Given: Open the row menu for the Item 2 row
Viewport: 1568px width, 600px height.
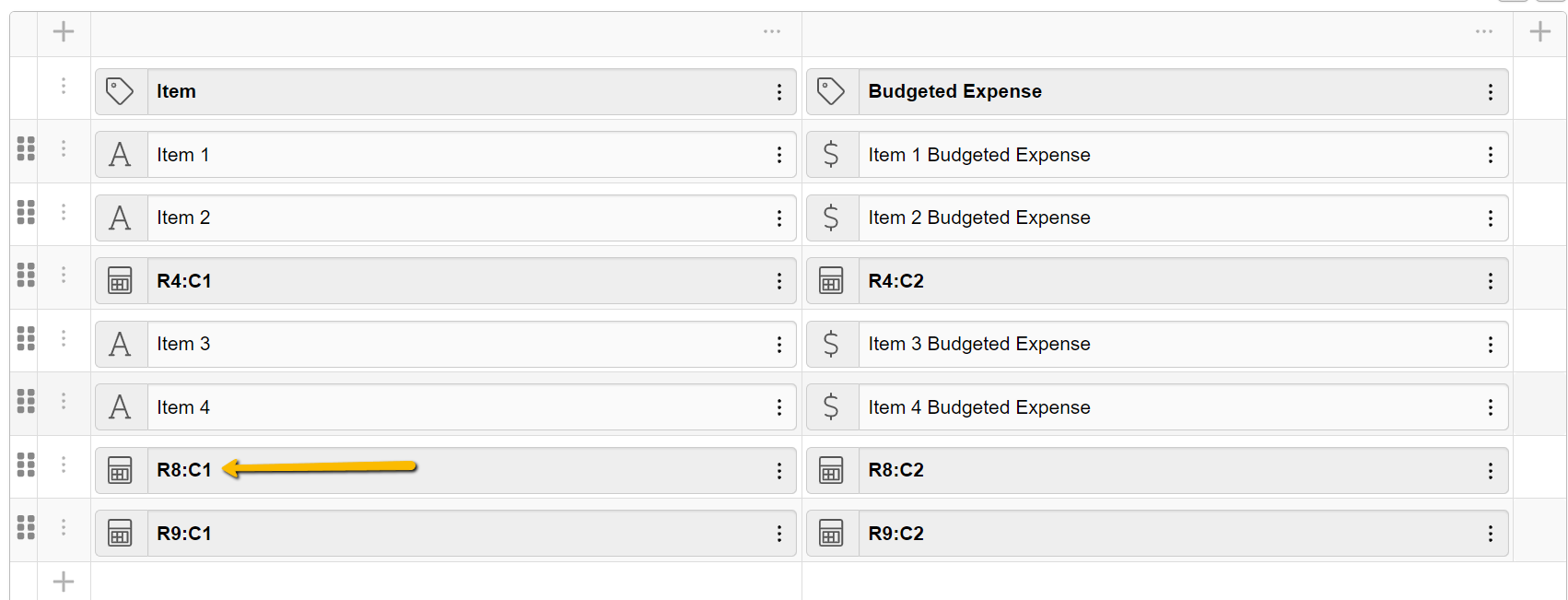Looking at the screenshot, I should tap(64, 212).
